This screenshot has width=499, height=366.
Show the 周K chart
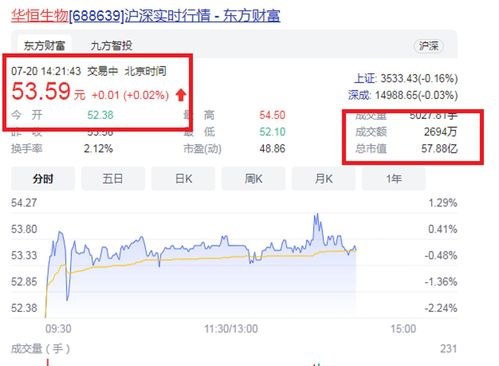[253, 179]
